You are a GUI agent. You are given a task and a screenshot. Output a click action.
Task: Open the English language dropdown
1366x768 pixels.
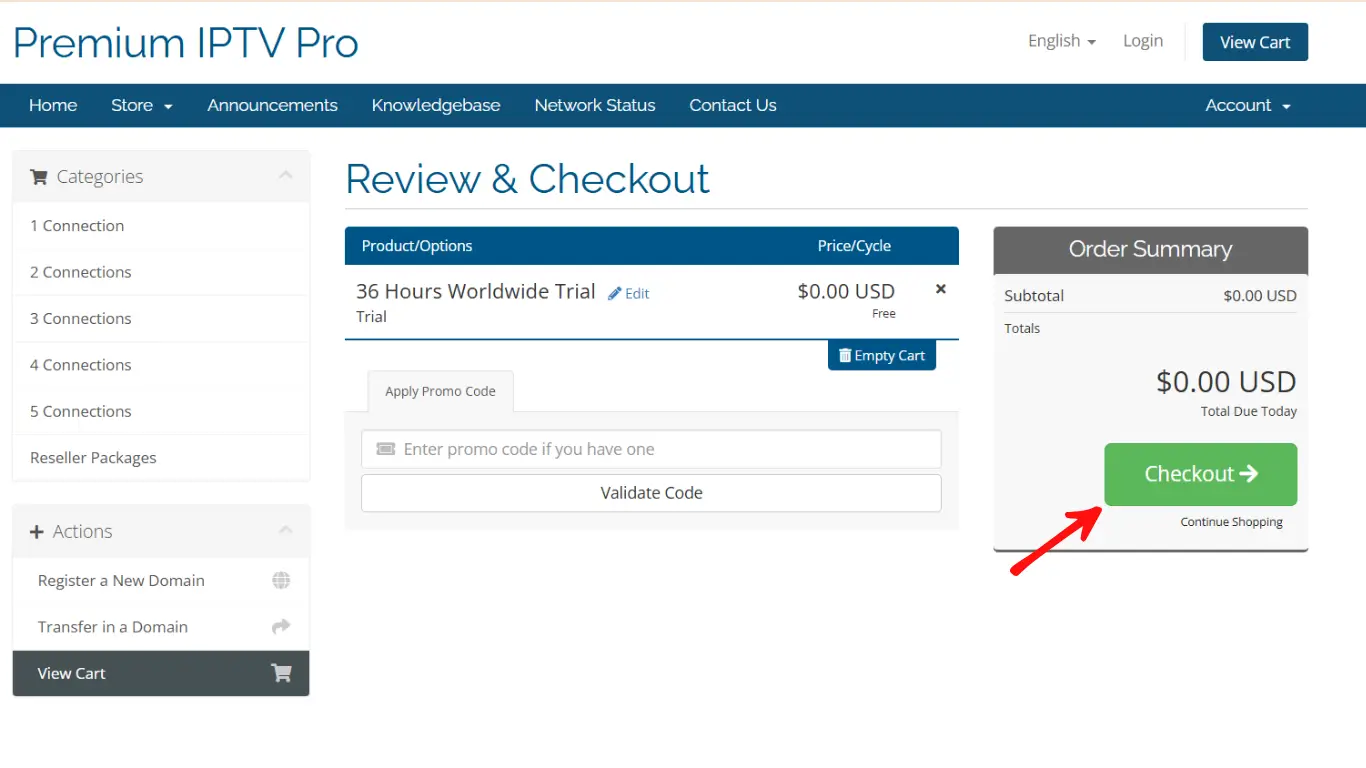(x=1060, y=41)
